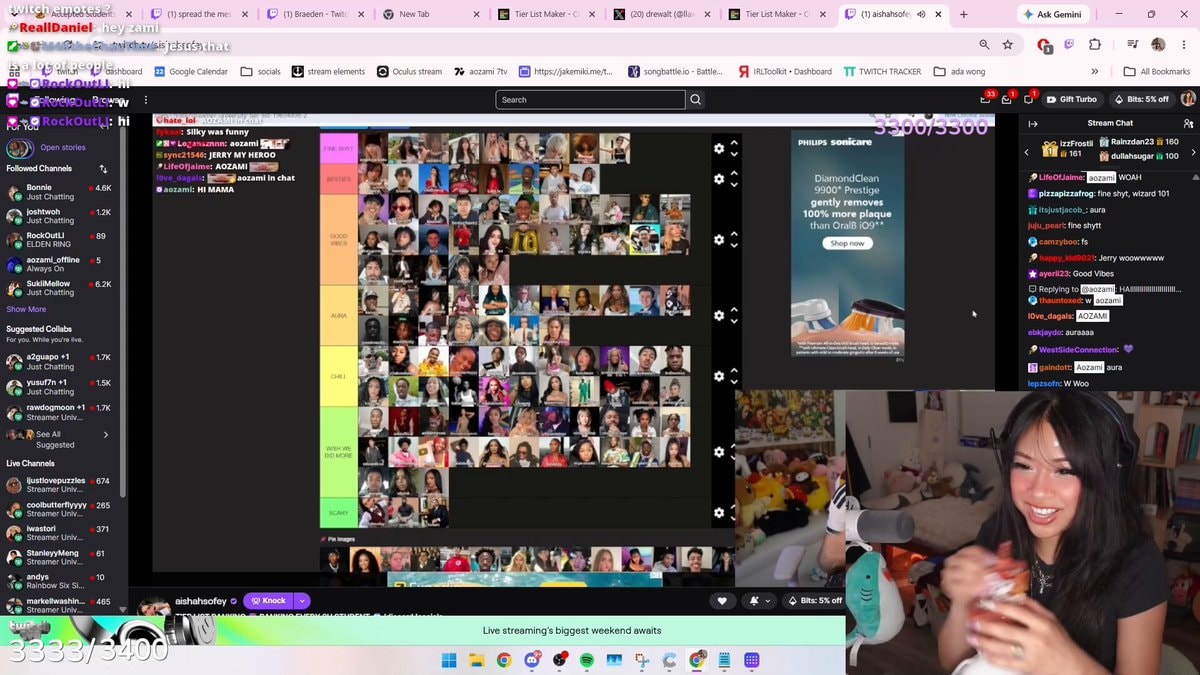The height and width of the screenshot is (675, 1200).
Task: Open the songbattle.io bookmark
Action: pos(675,72)
